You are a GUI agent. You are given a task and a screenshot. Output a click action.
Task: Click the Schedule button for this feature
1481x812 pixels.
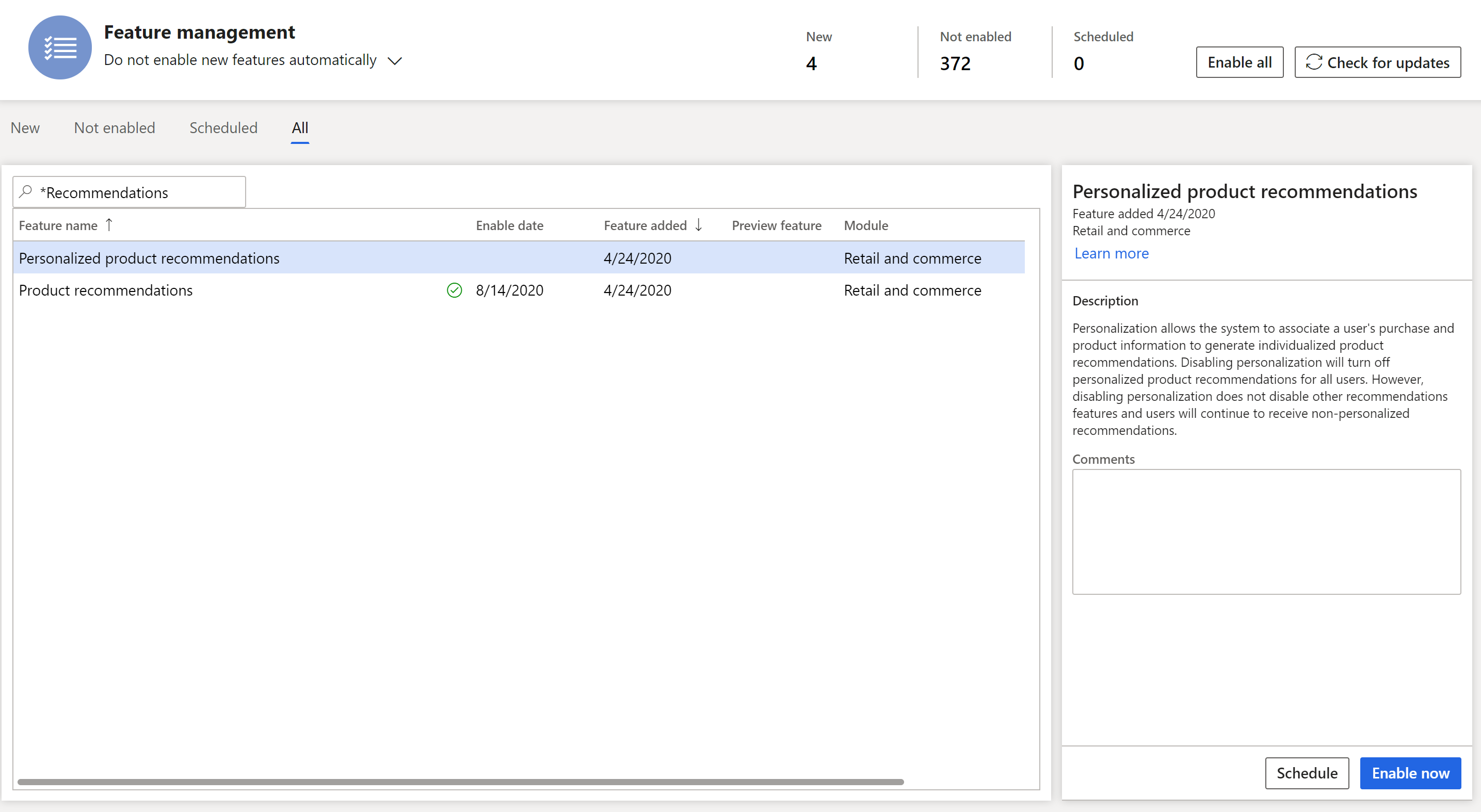click(x=1307, y=772)
